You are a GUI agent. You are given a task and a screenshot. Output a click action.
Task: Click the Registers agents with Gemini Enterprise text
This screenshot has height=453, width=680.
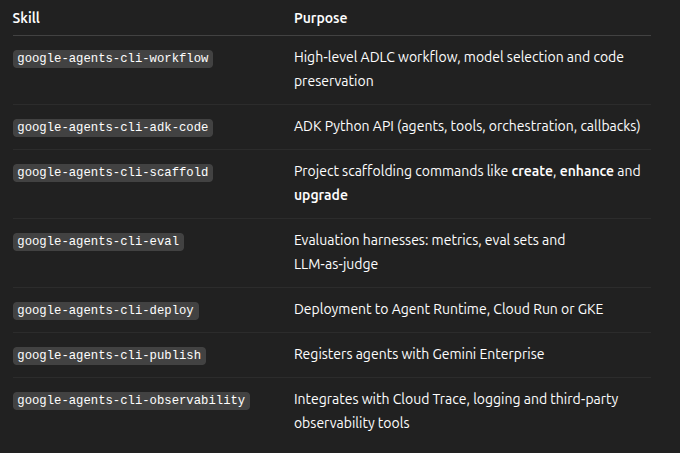coord(419,354)
